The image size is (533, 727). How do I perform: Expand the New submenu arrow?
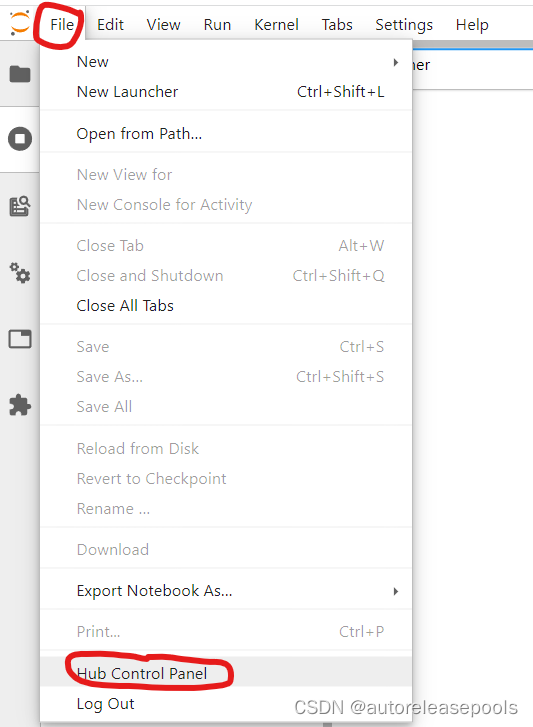(x=395, y=62)
